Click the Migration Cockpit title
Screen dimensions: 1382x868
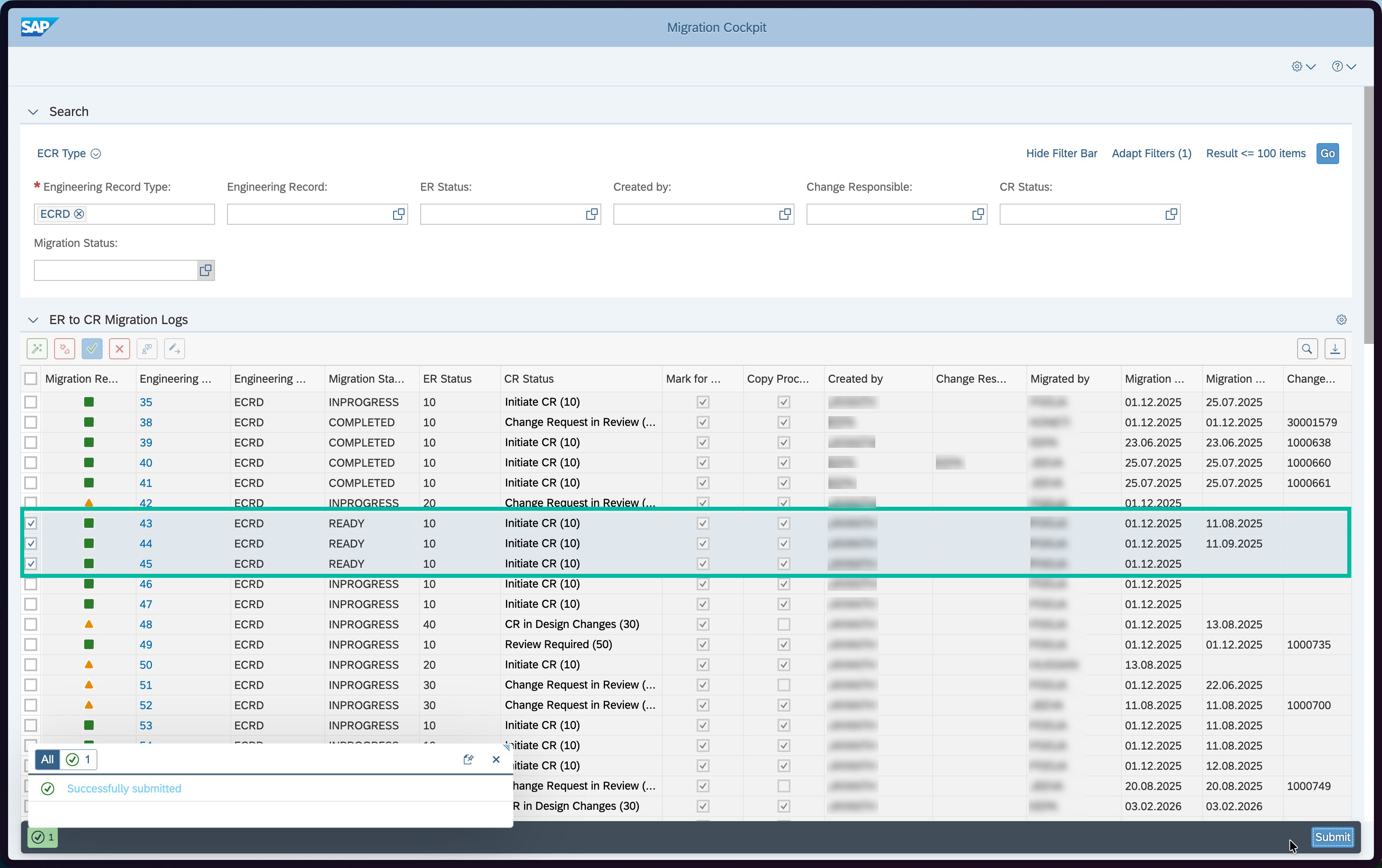point(716,27)
